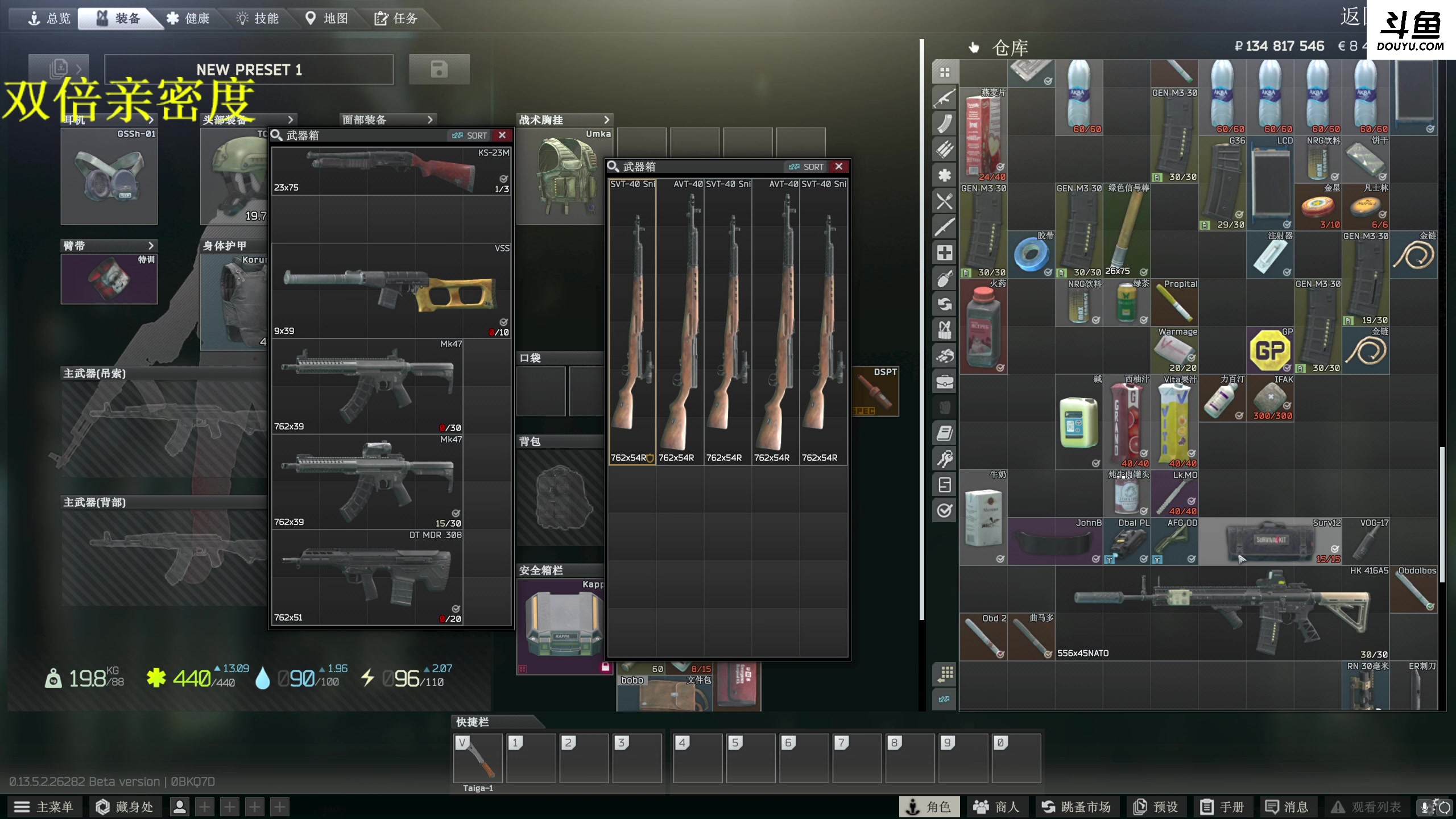Filter stash by quest checkmark icon
The height and width of the screenshot is (819, 1456).
[945, 510]
